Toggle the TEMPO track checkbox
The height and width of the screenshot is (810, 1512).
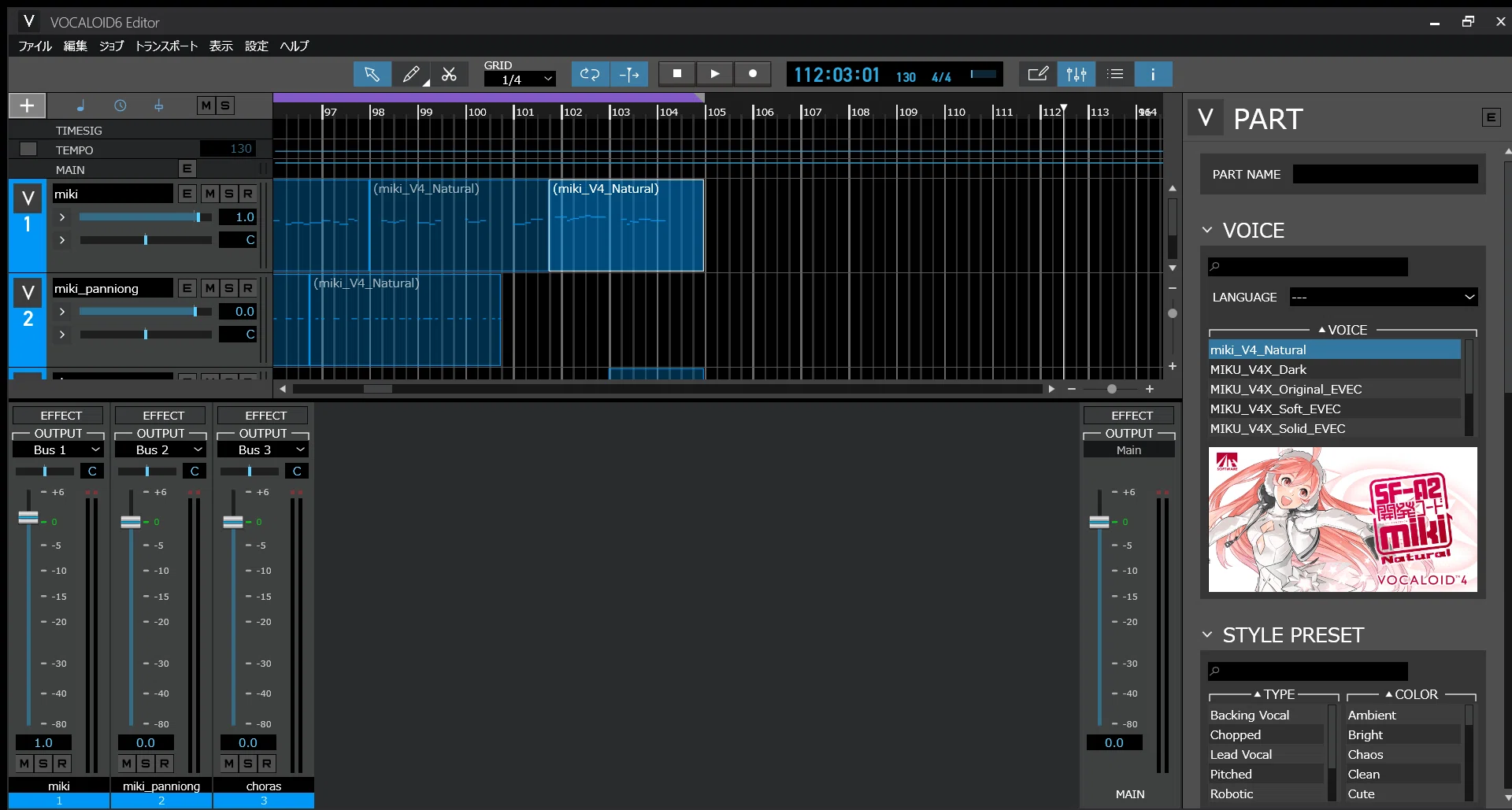tap(28, 149)
